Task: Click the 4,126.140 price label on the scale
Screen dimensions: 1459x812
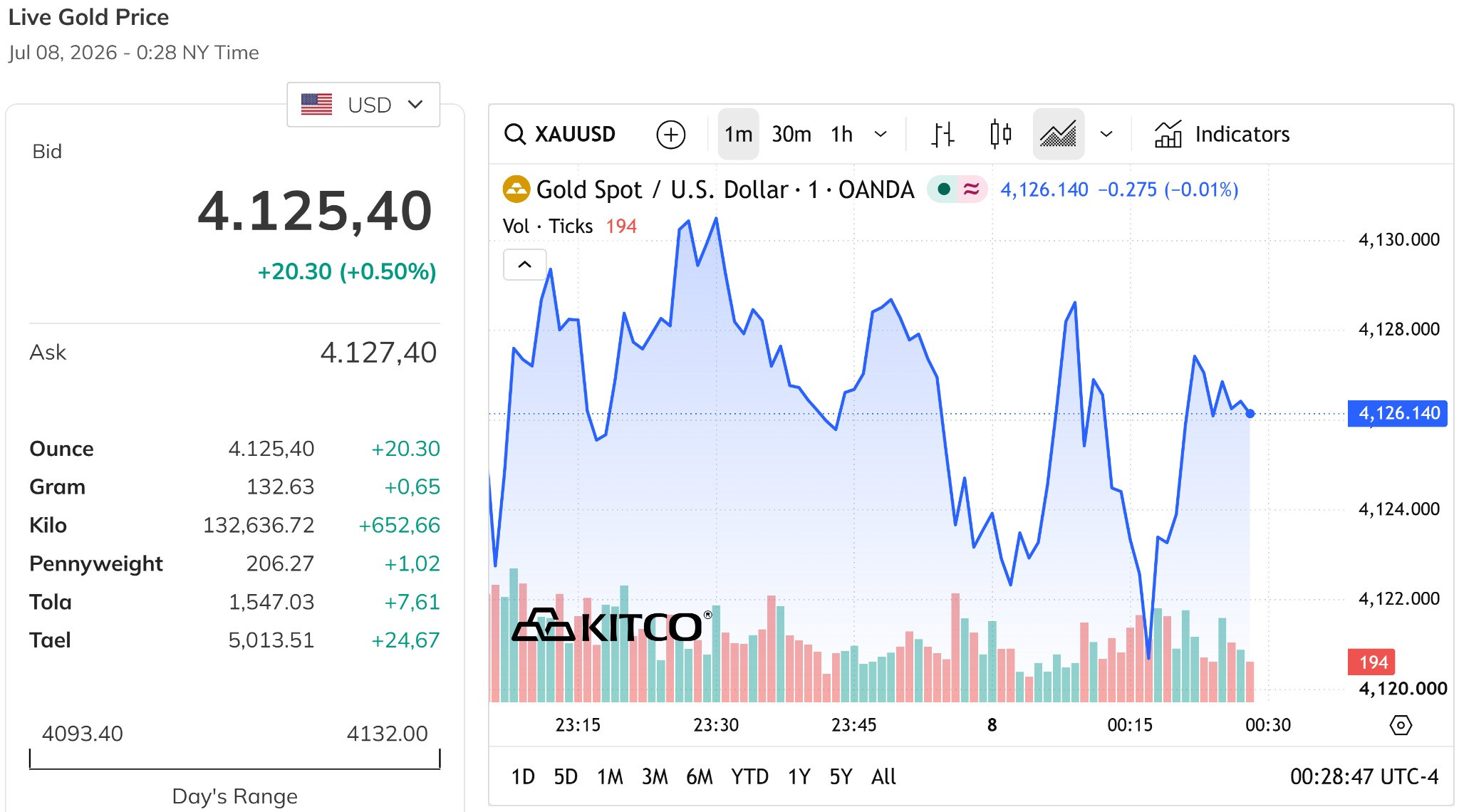Action: (1398, 413)
